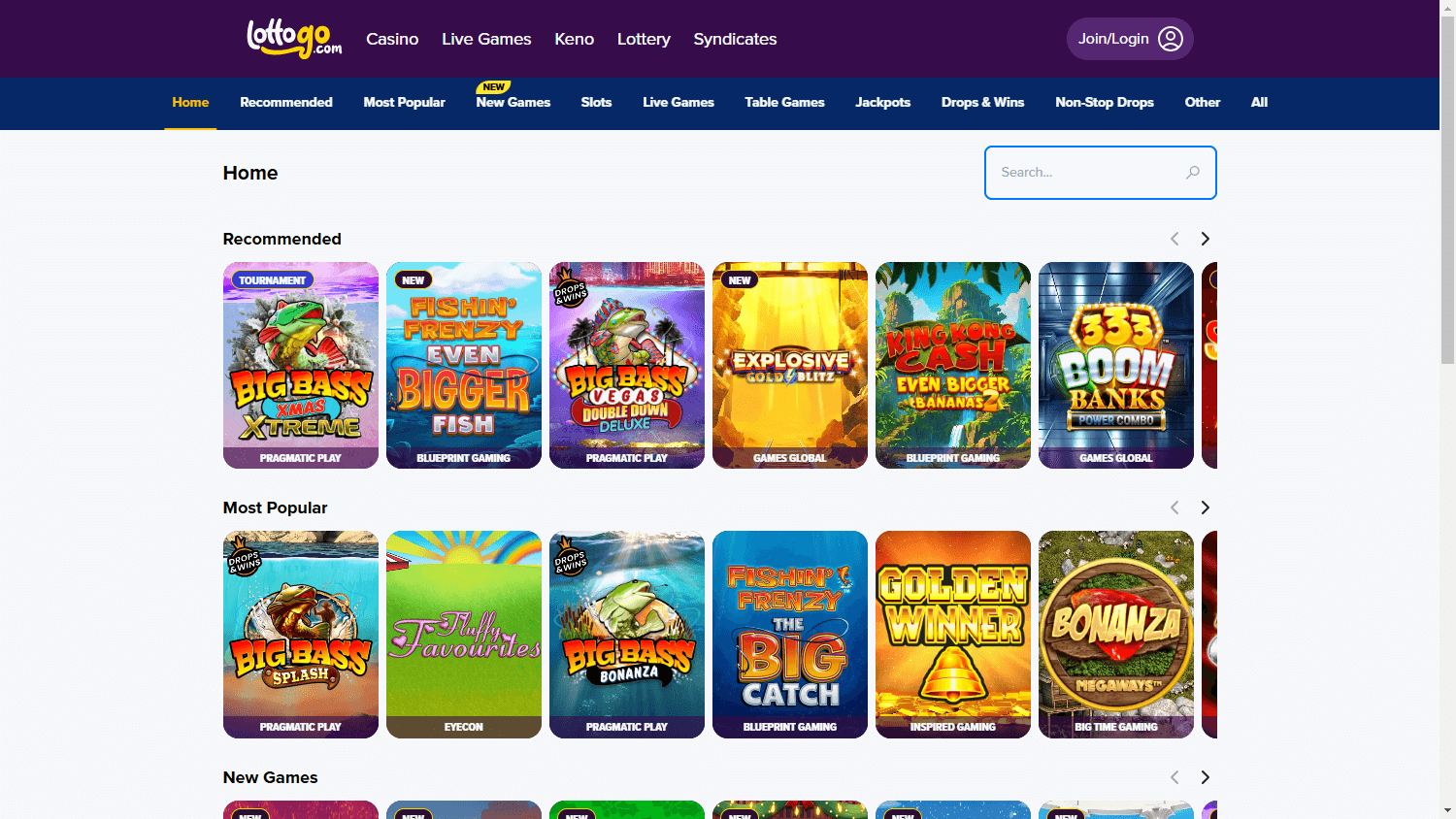Image resolution: width=1456 pixels, height=819 pixels.
Task: Select the Non-Stop Drops tab
Action: point(1105,102)
